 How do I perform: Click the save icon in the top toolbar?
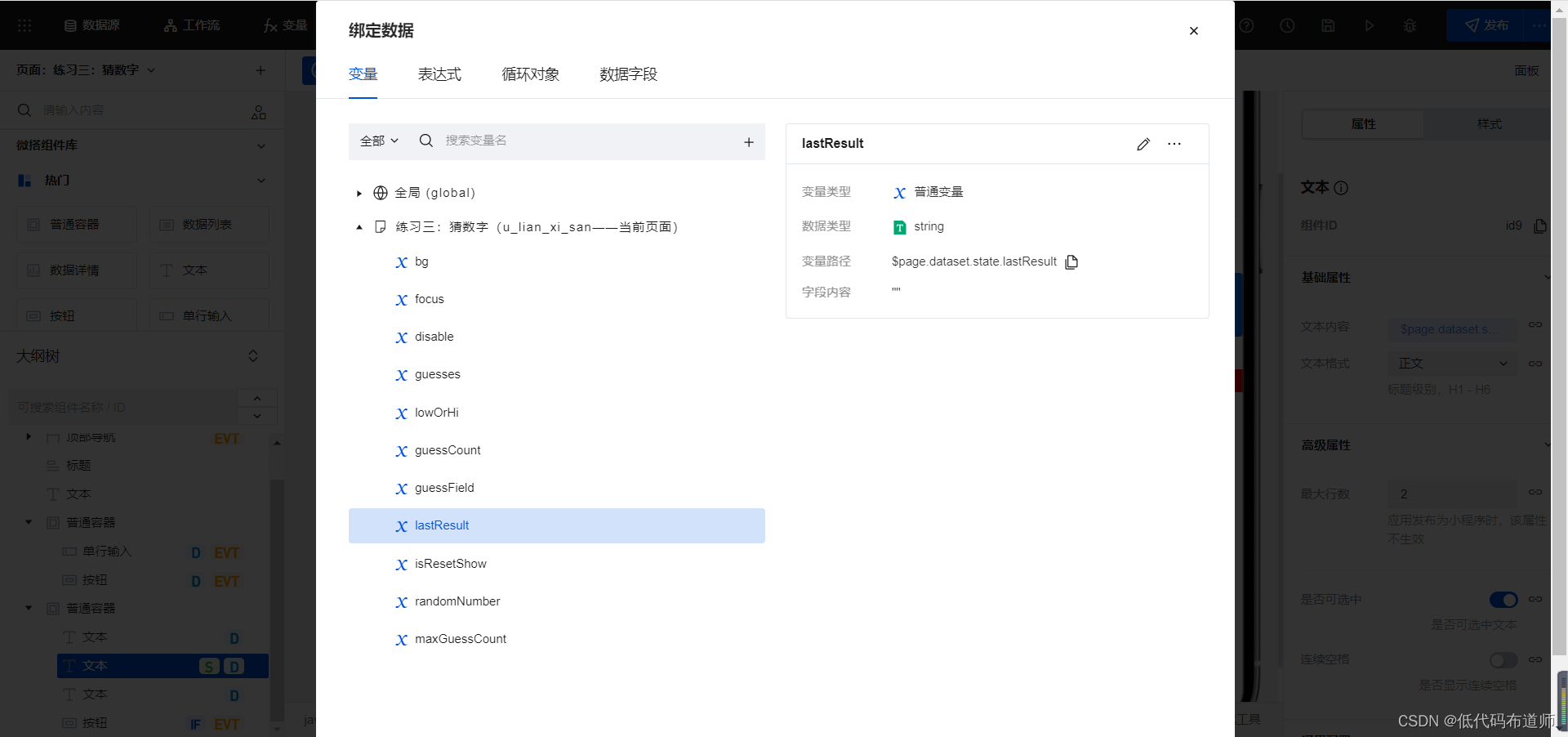coord(1328,25)
